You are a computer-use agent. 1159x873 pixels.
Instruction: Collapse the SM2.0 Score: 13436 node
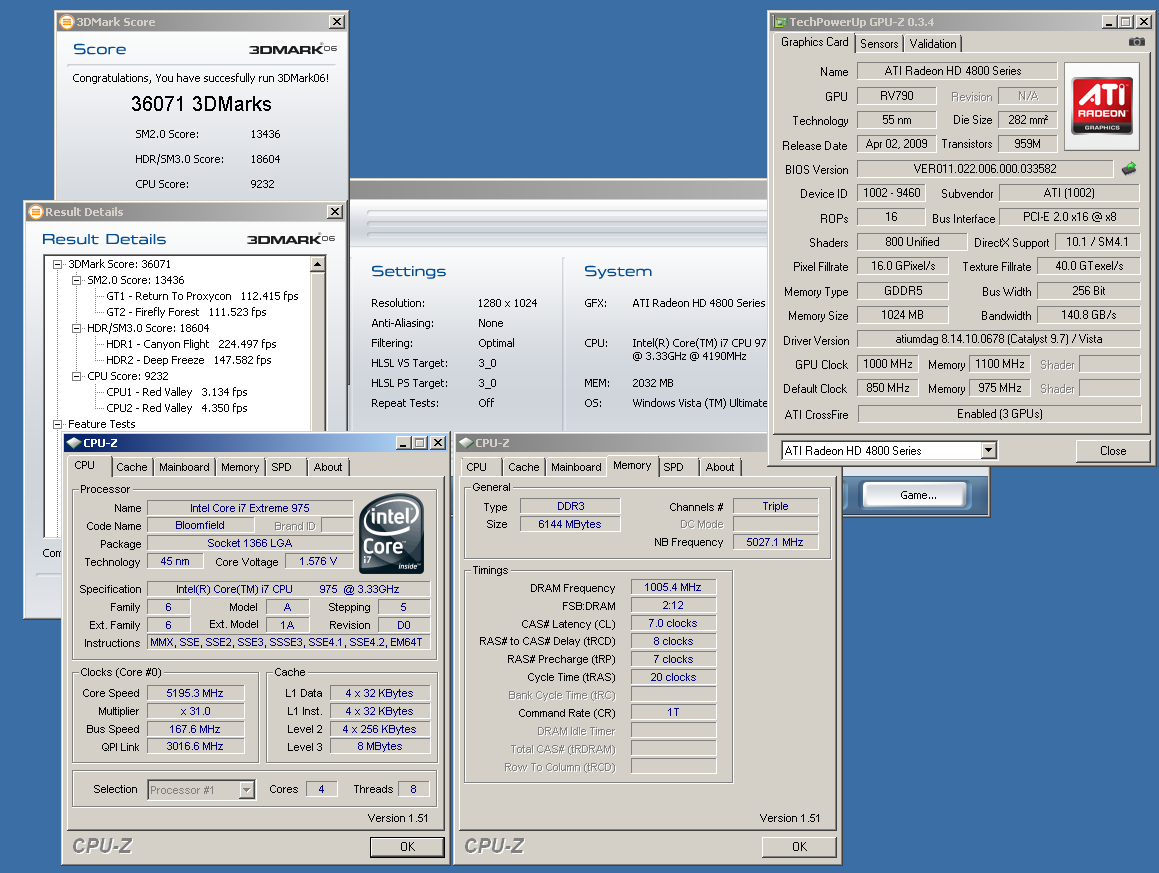(76, 280)
